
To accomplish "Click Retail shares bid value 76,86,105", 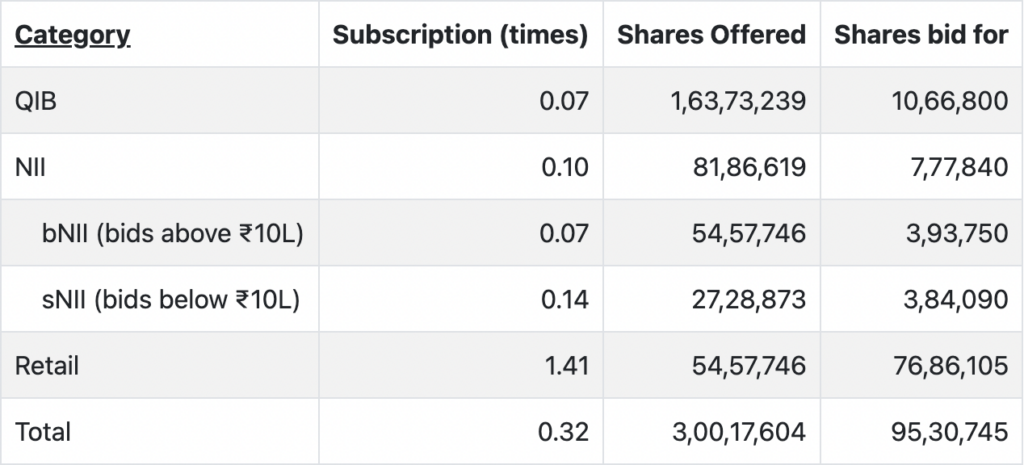I will (950, 366).
